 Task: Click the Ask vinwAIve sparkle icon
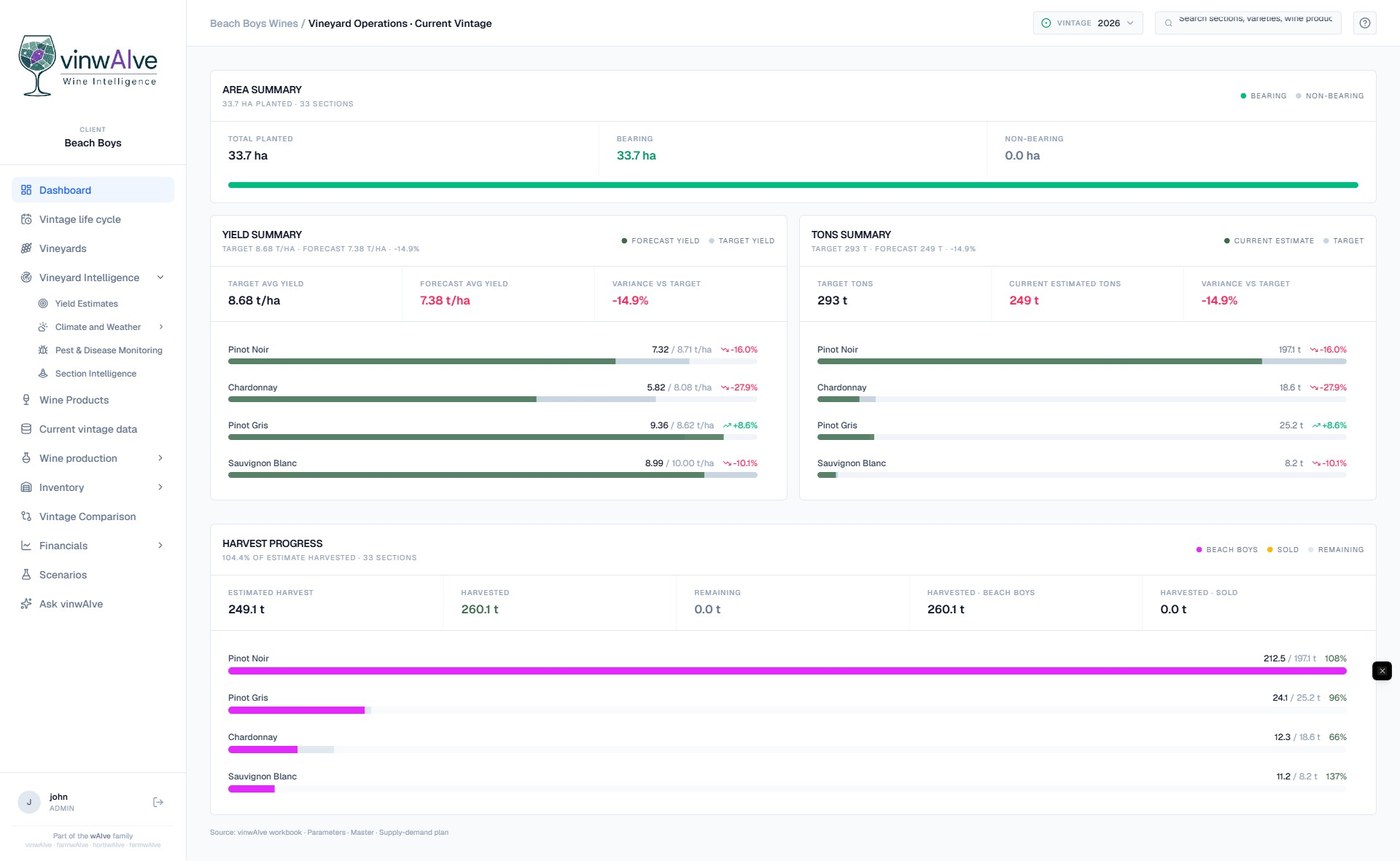point(27,604)
